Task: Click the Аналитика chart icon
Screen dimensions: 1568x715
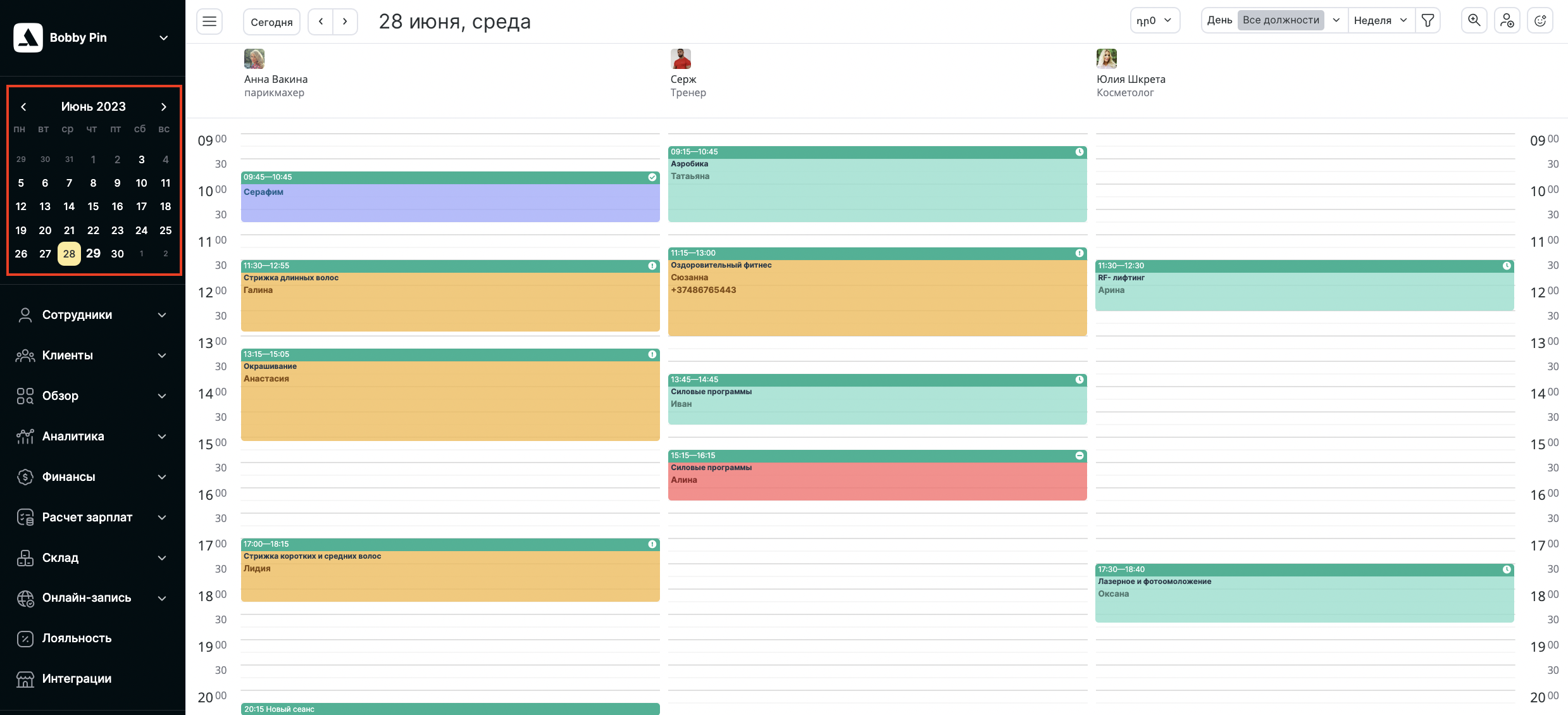Action: click(x=25, y=437)
